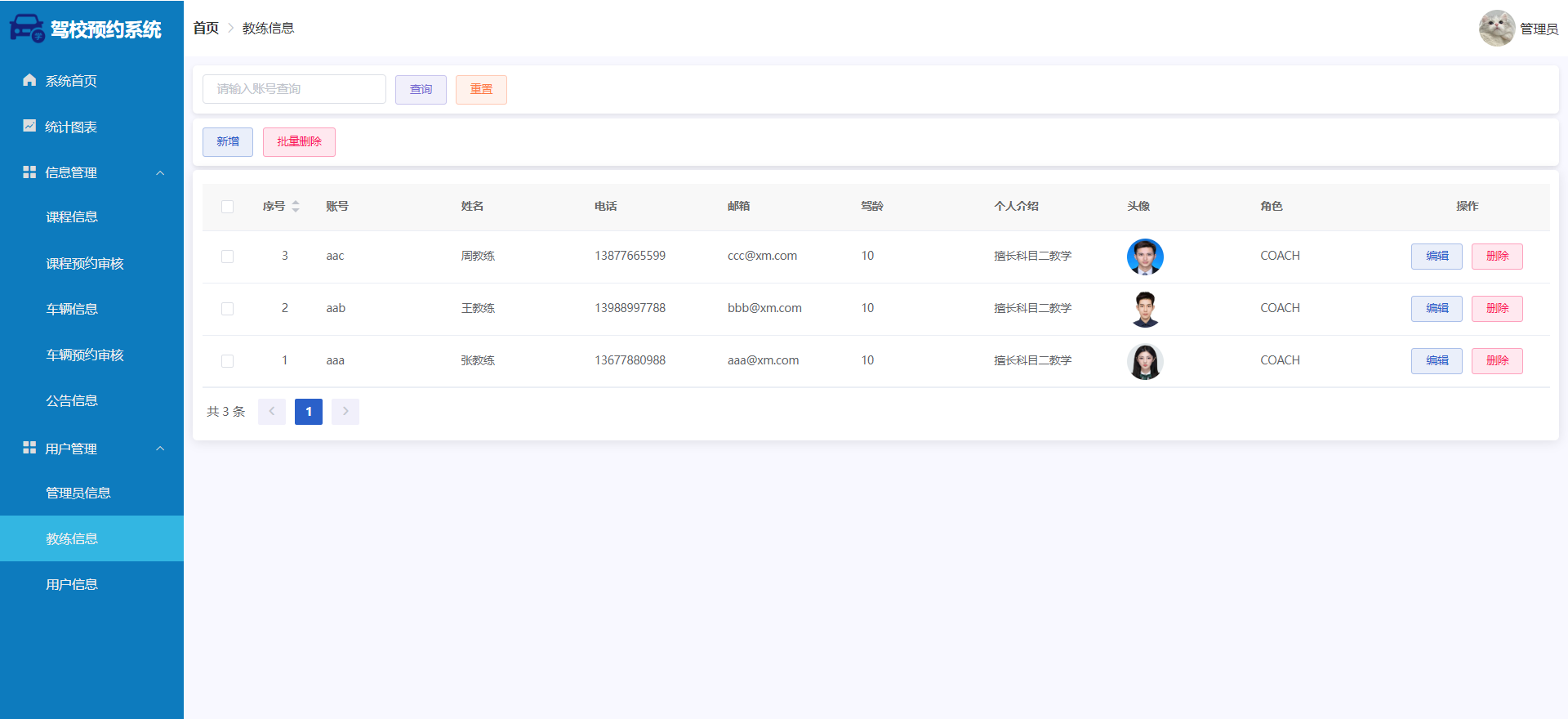1568x719 pixels.
Task: Click the 重置 reset button
Action: point(481,90)
